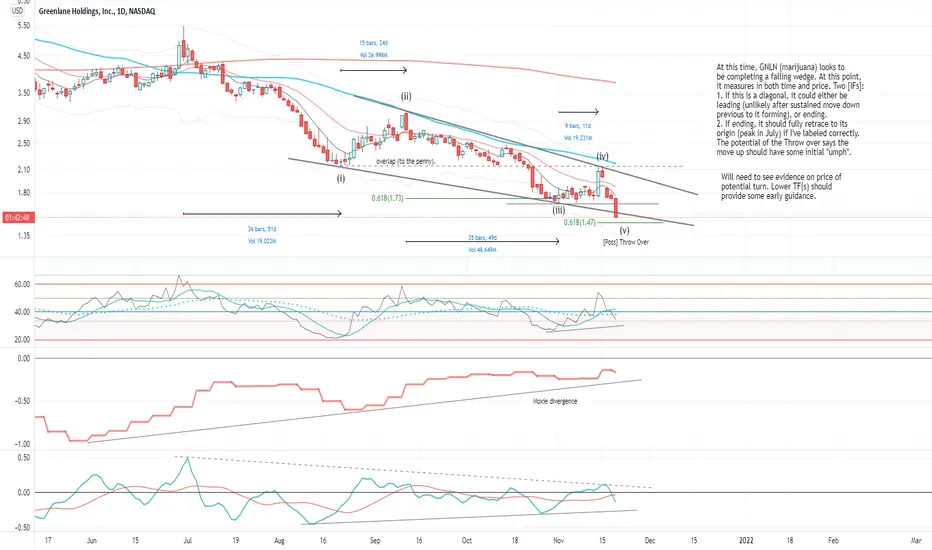Click the 1.35 price axis label
The width and height of the screenshot is (932, 550).
tap(24, 236)
